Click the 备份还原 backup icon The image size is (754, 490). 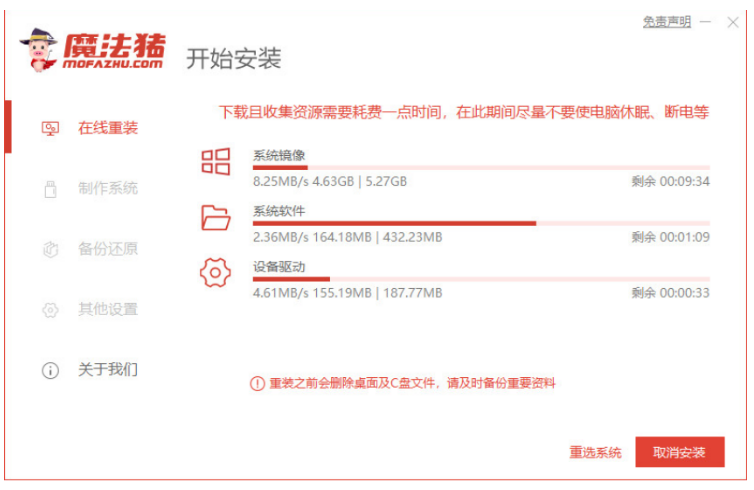tap(50, 249)
